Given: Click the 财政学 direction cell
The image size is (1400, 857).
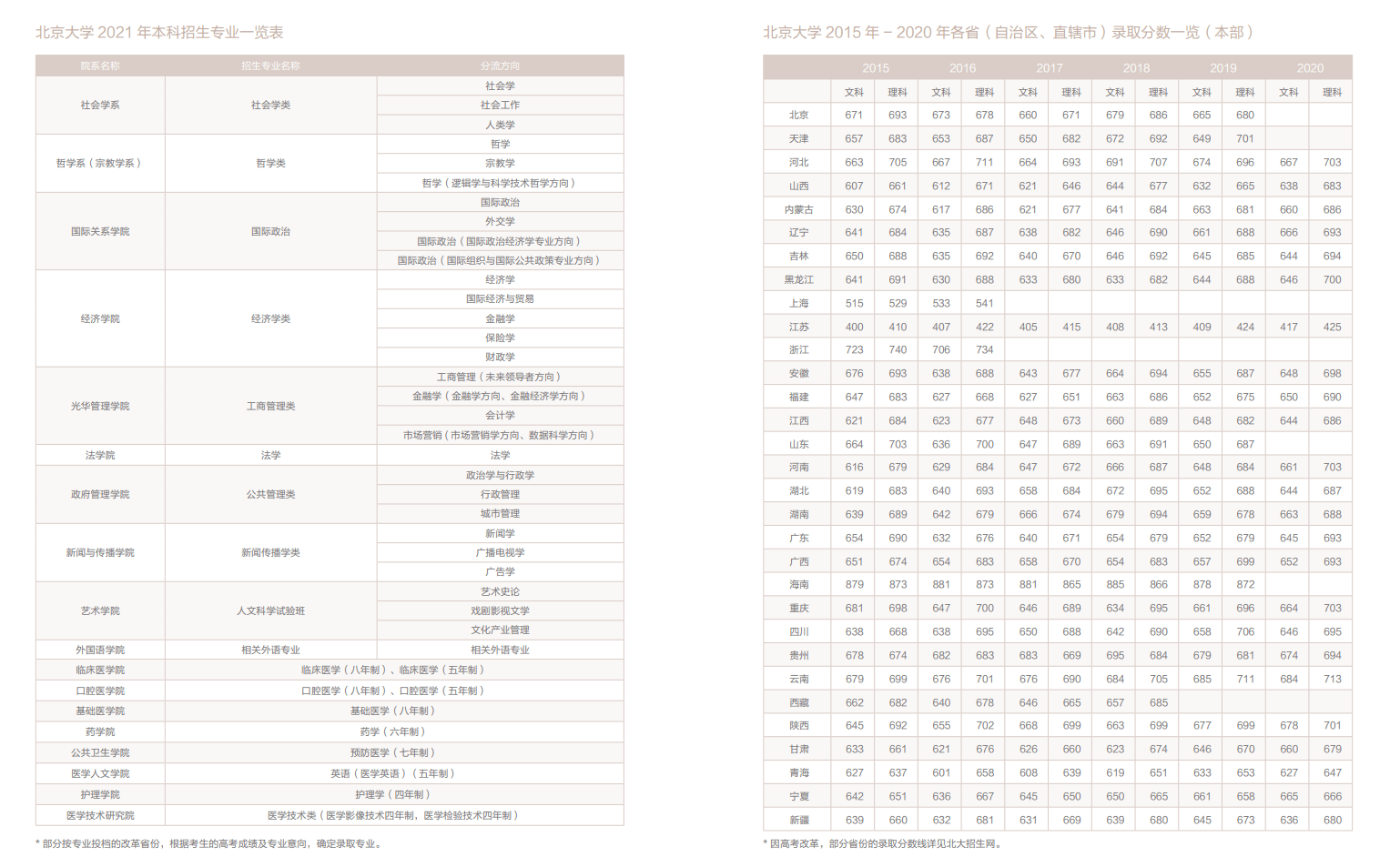Looking at the screenshot, I should pyautogui.click(x=500, y=357).
